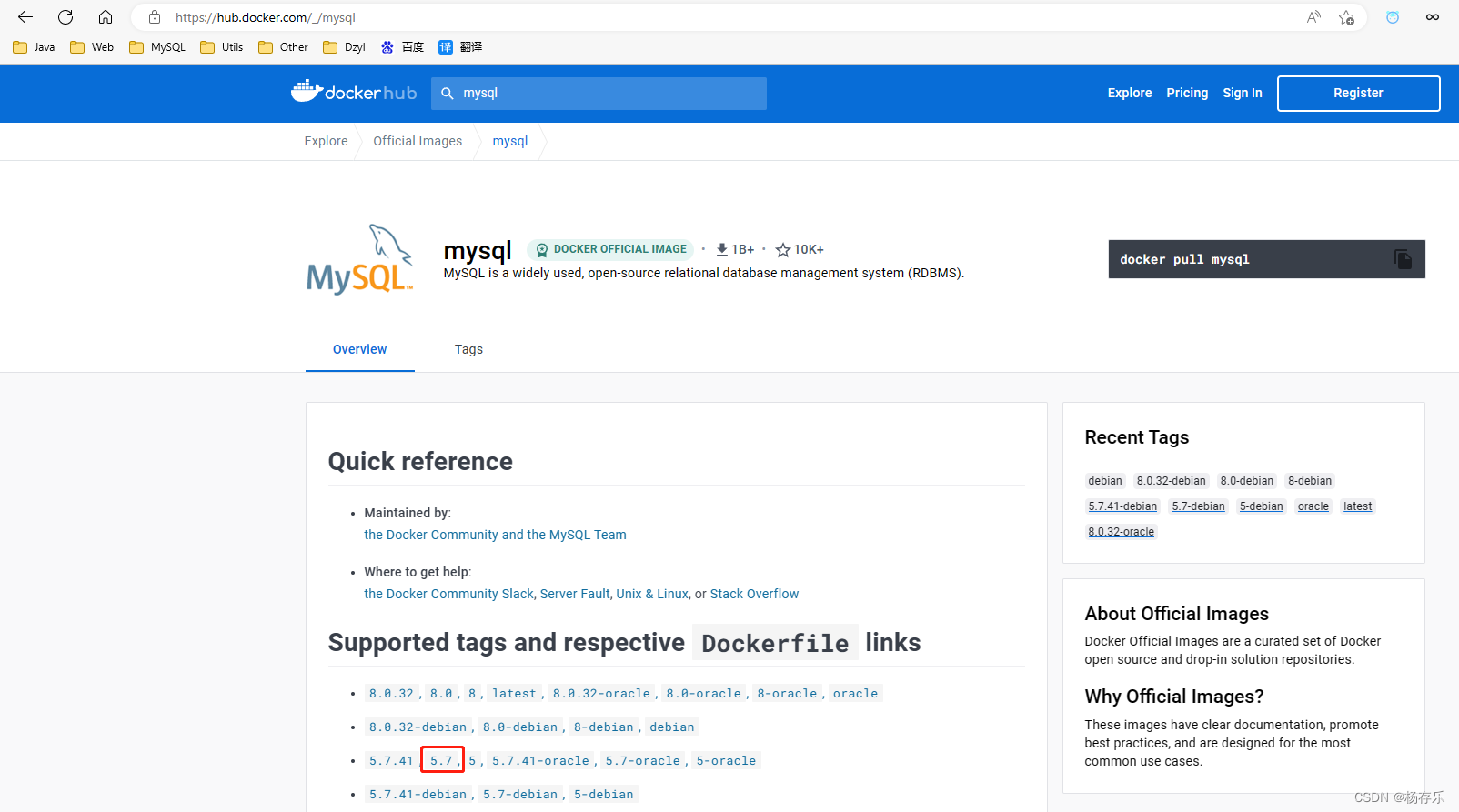The width and height of the screenshot is (1459, 812).
Task: Click the 8.0.32-oracle tag link
Action: 601,693
